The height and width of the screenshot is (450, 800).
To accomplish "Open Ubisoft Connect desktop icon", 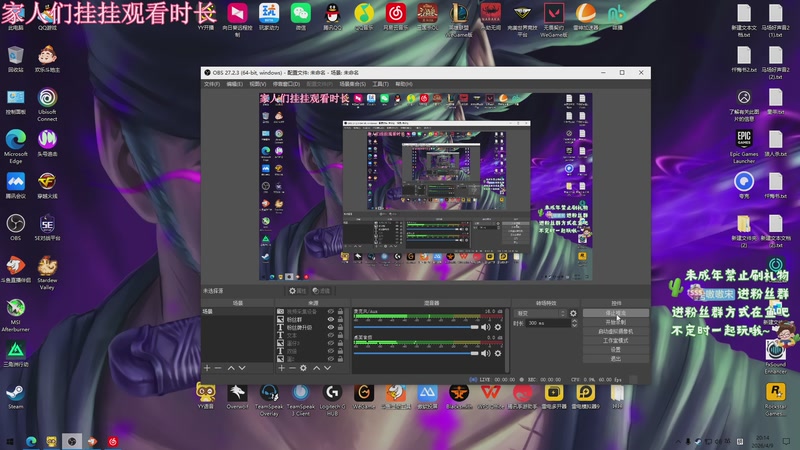I will point(47,104).
